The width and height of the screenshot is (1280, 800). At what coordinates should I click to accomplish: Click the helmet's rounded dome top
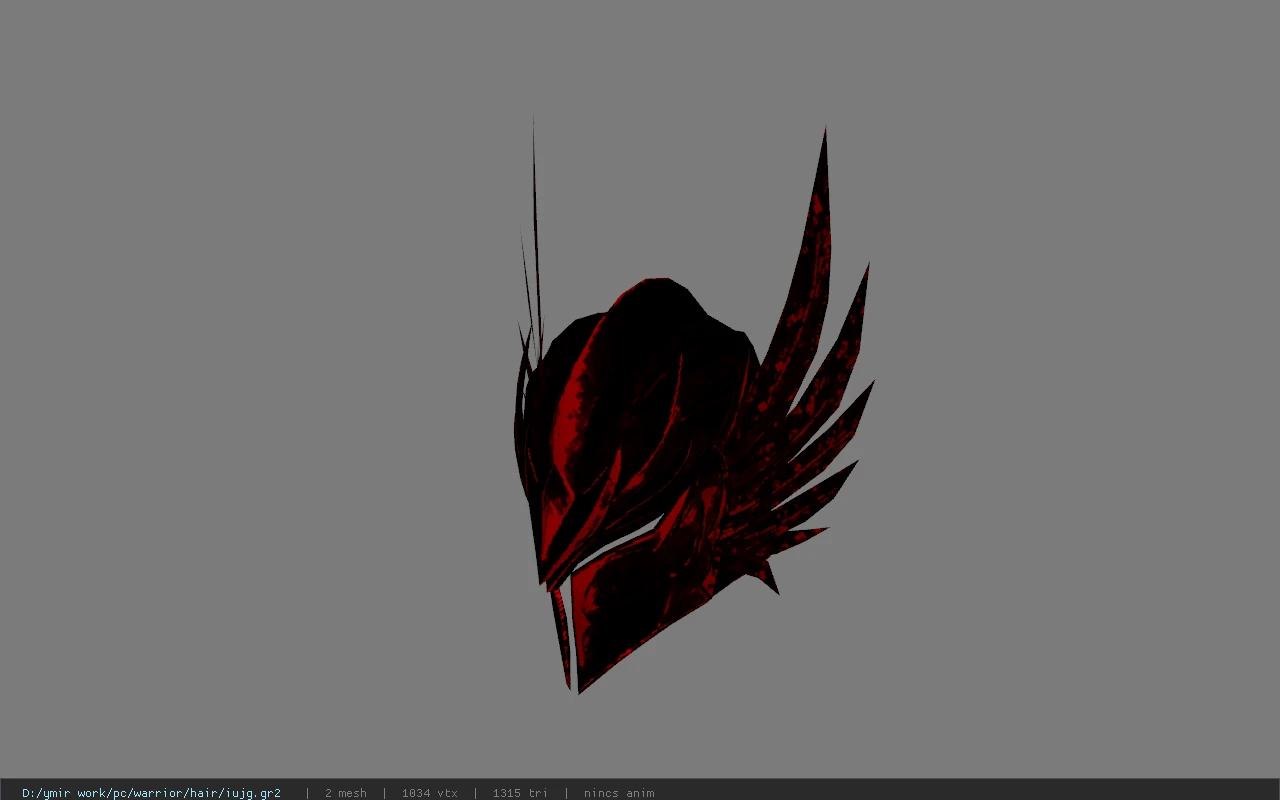point(660,300)
